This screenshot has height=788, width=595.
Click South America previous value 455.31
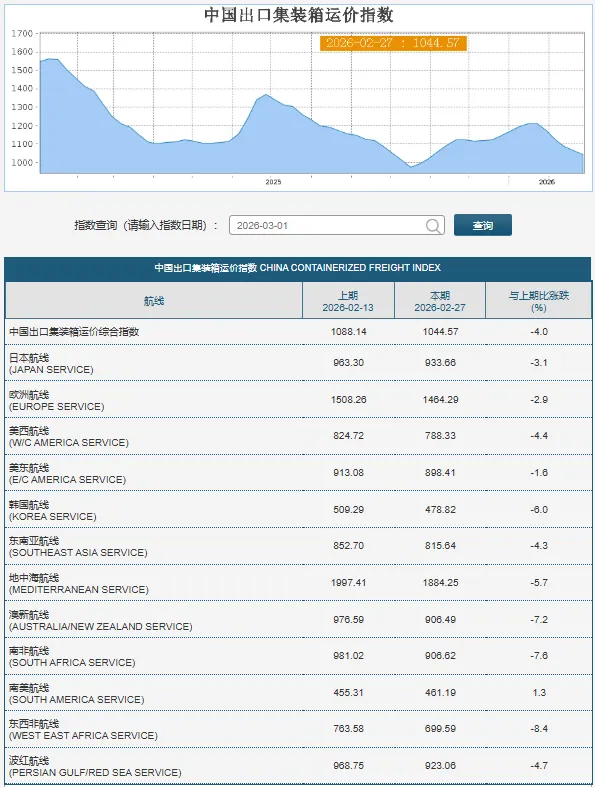(348, 693)
